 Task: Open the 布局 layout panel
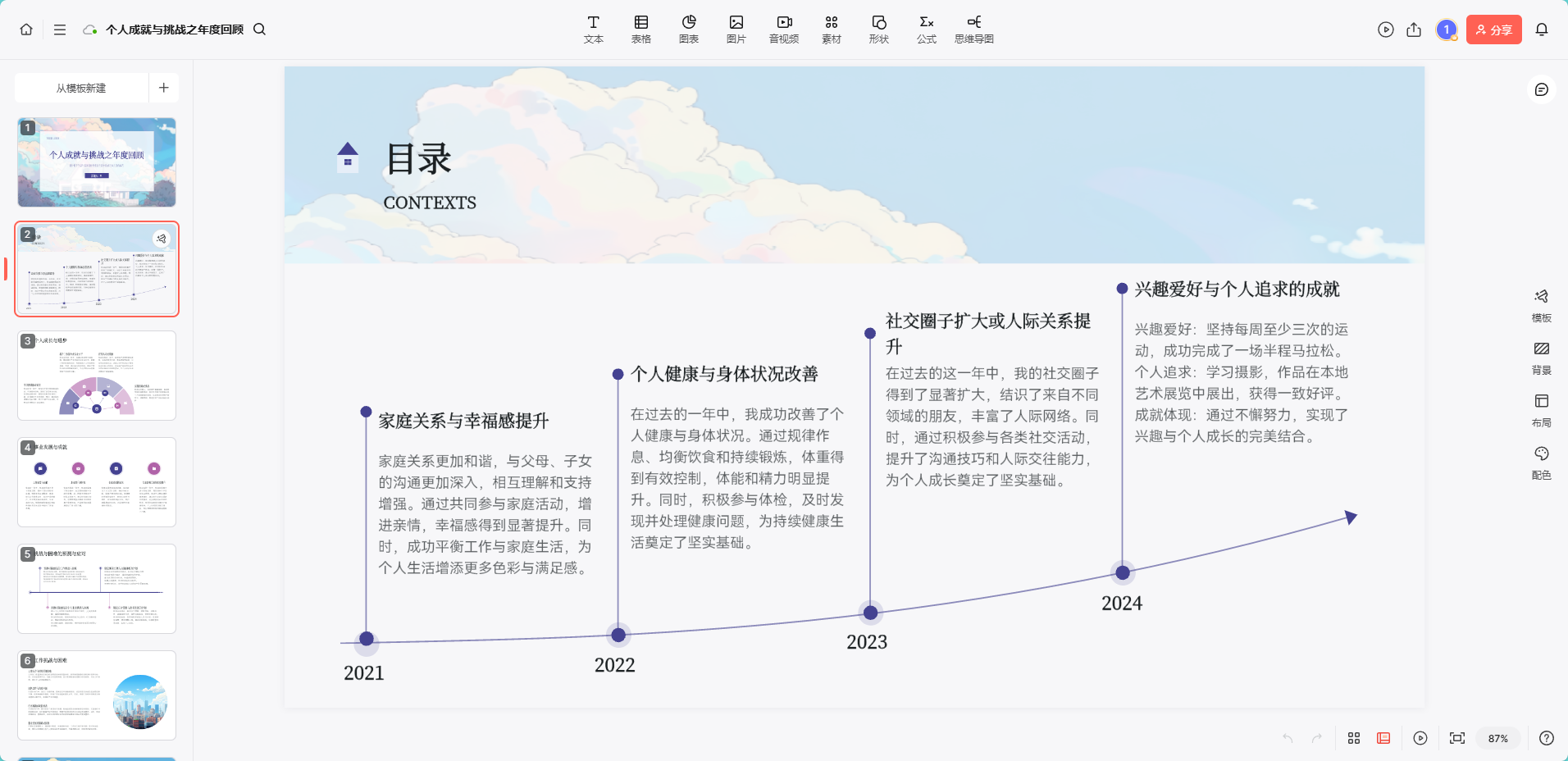point(1542,410)
